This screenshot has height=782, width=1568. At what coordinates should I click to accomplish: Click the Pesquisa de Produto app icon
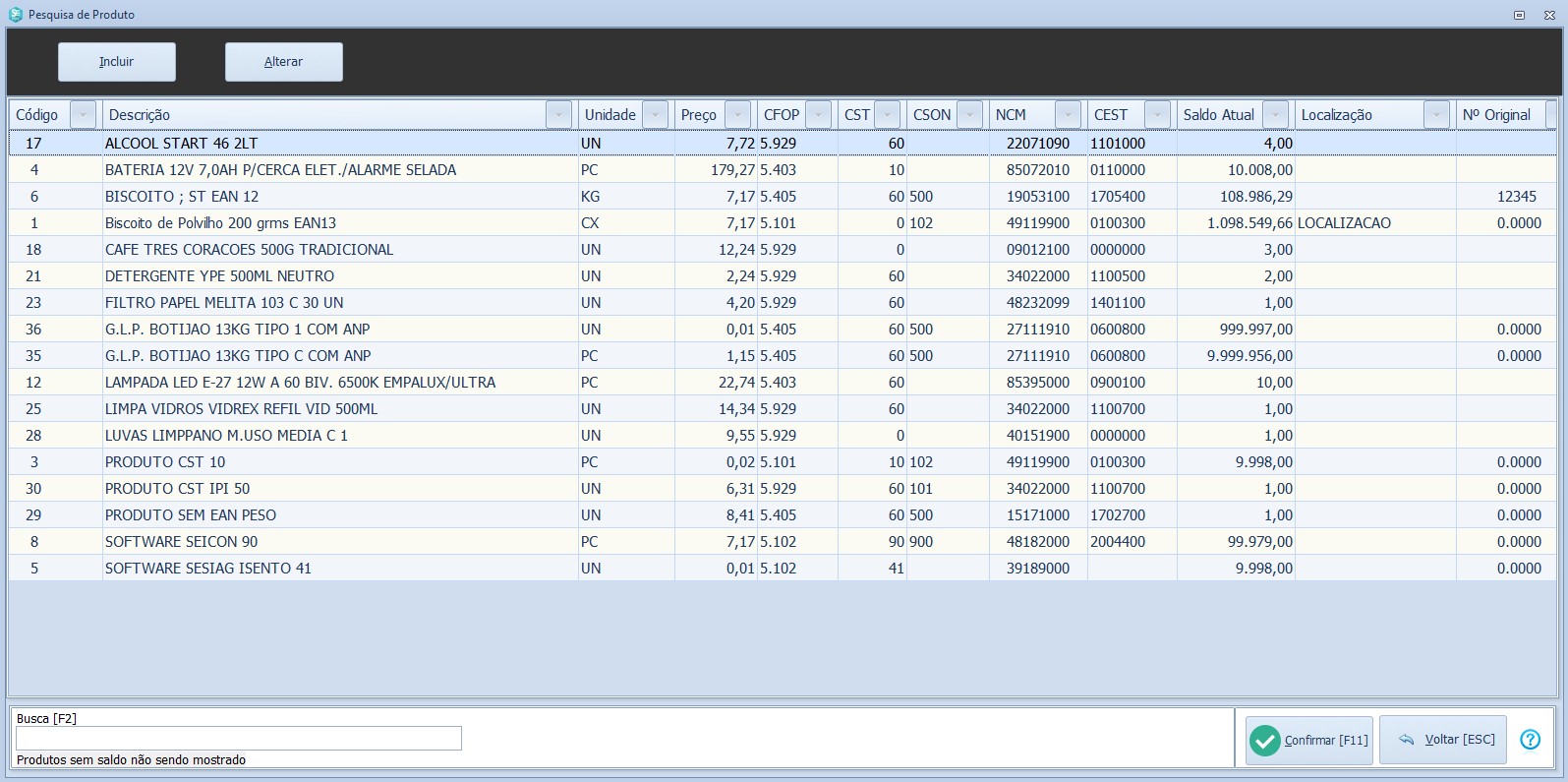pyautogui.click(x=15, y=15)
